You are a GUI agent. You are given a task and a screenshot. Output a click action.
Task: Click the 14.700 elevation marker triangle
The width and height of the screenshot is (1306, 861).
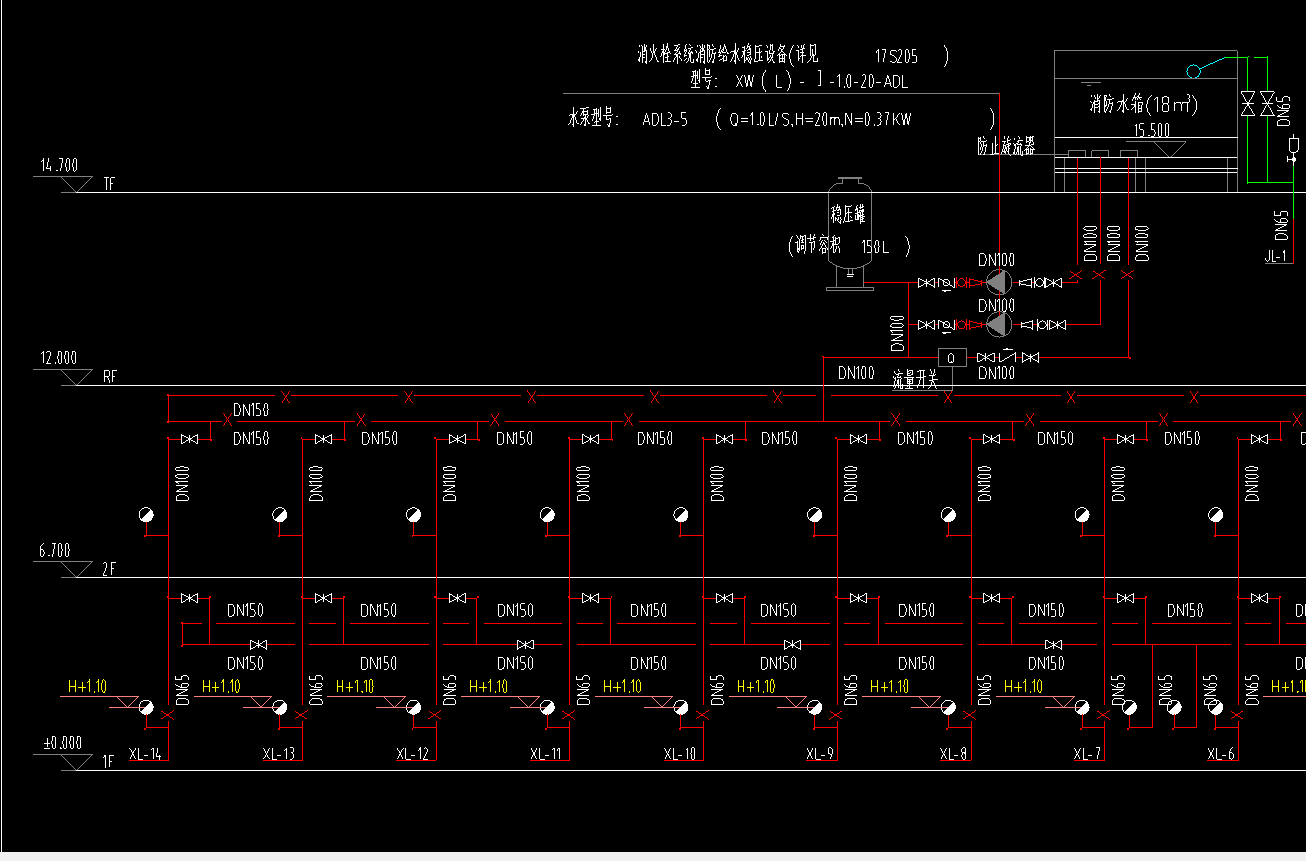[x=77, y=184]
